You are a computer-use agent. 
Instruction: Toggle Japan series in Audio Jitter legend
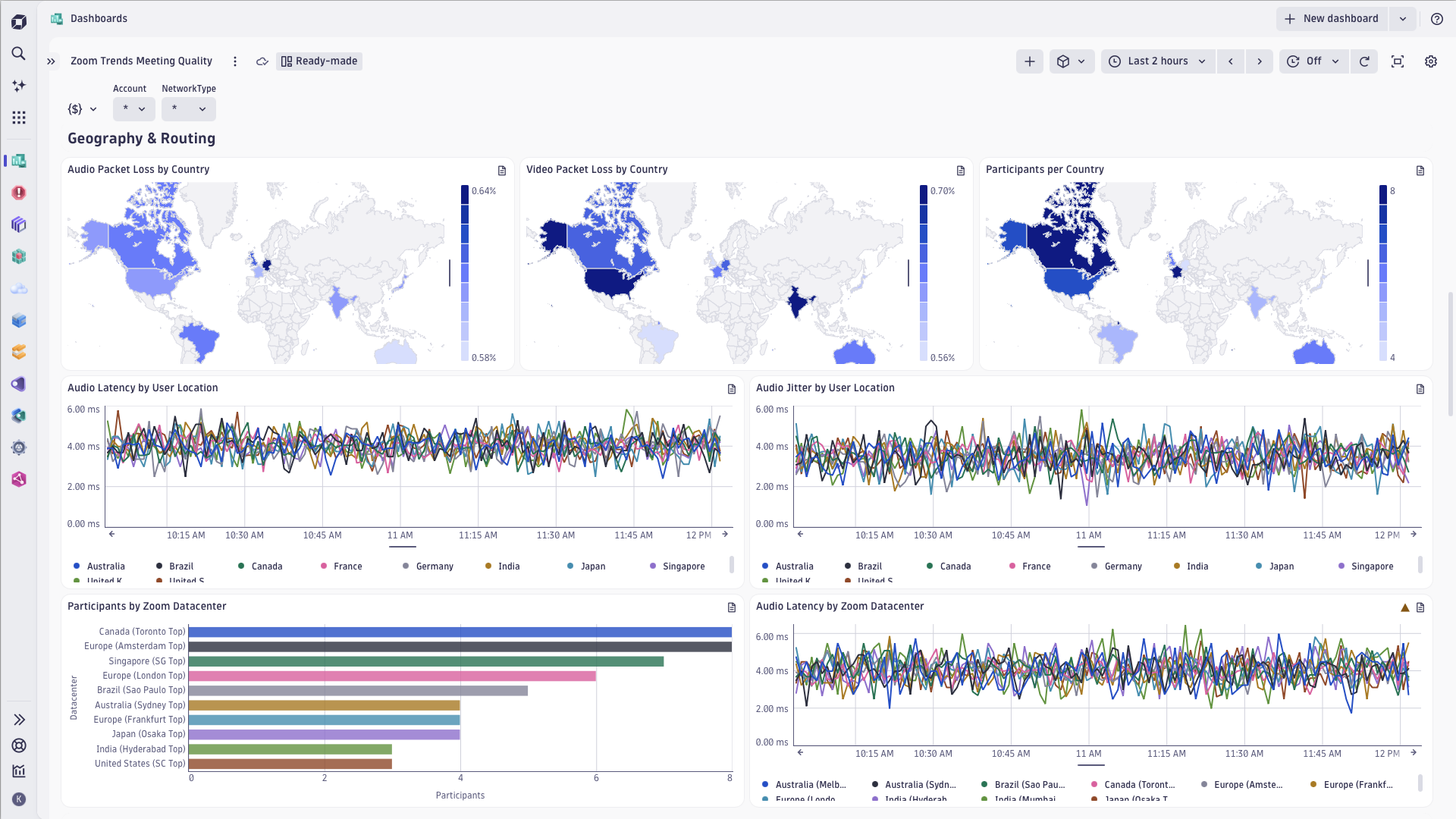pos(1275,566)
